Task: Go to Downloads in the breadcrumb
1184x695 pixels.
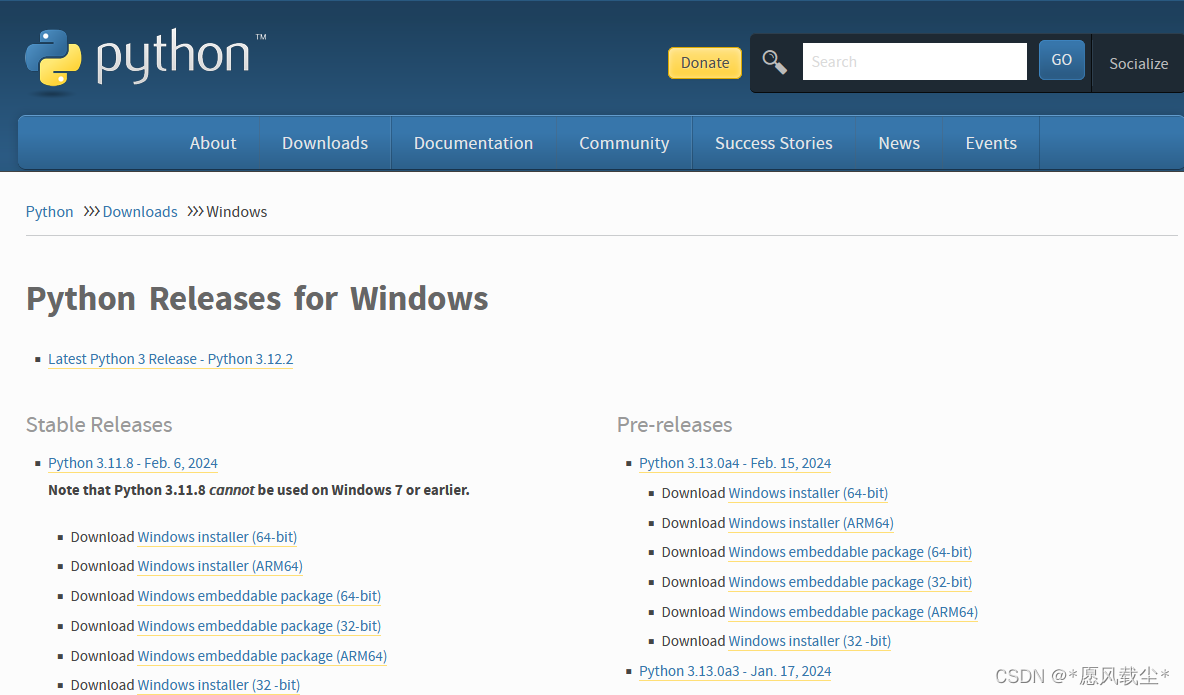Action: click(x=140, y=212)
